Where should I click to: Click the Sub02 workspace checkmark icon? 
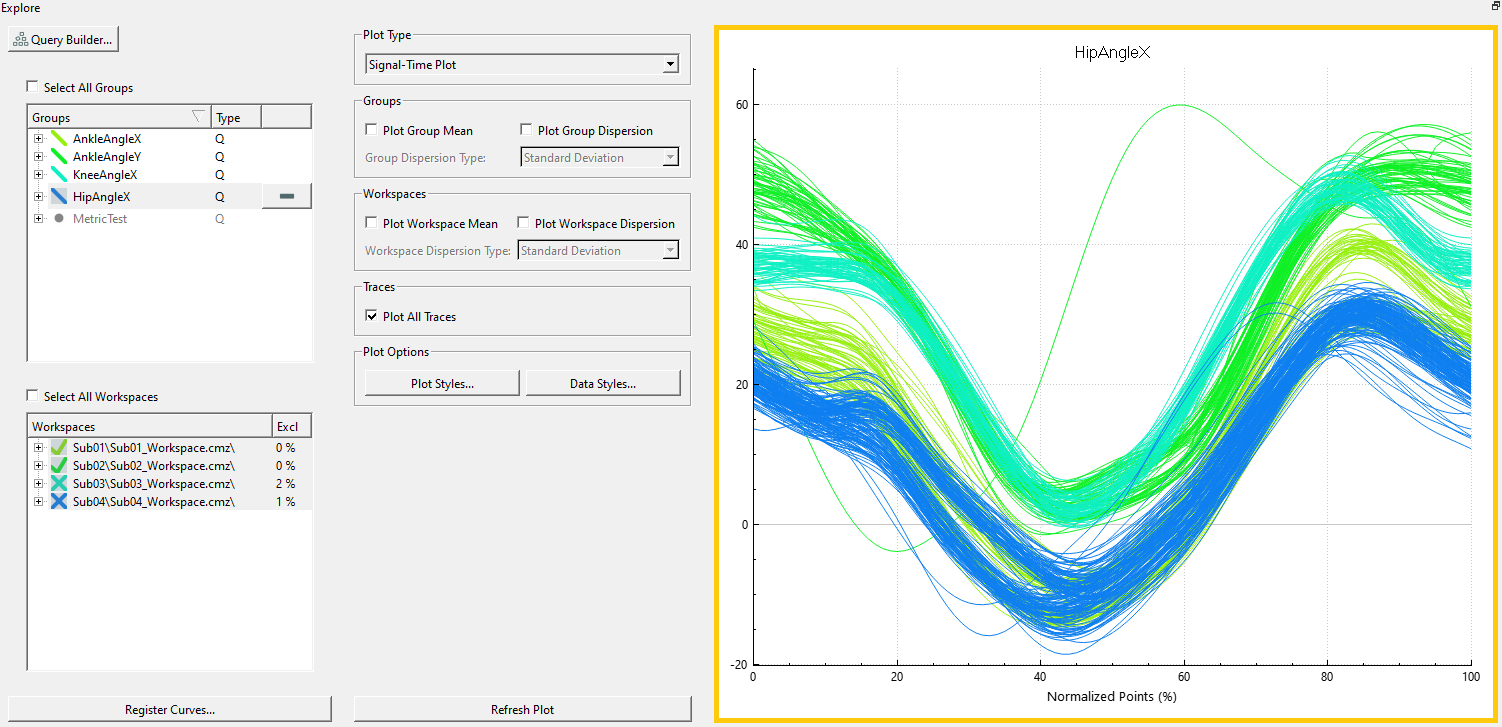click(59, 465)
